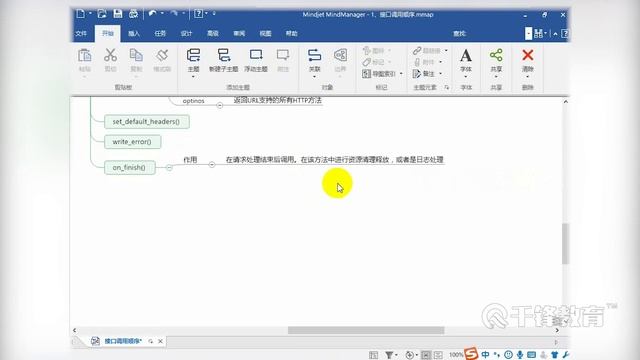
Task: Click the horizontal scrollbar thumb
Action: [366, 330]
